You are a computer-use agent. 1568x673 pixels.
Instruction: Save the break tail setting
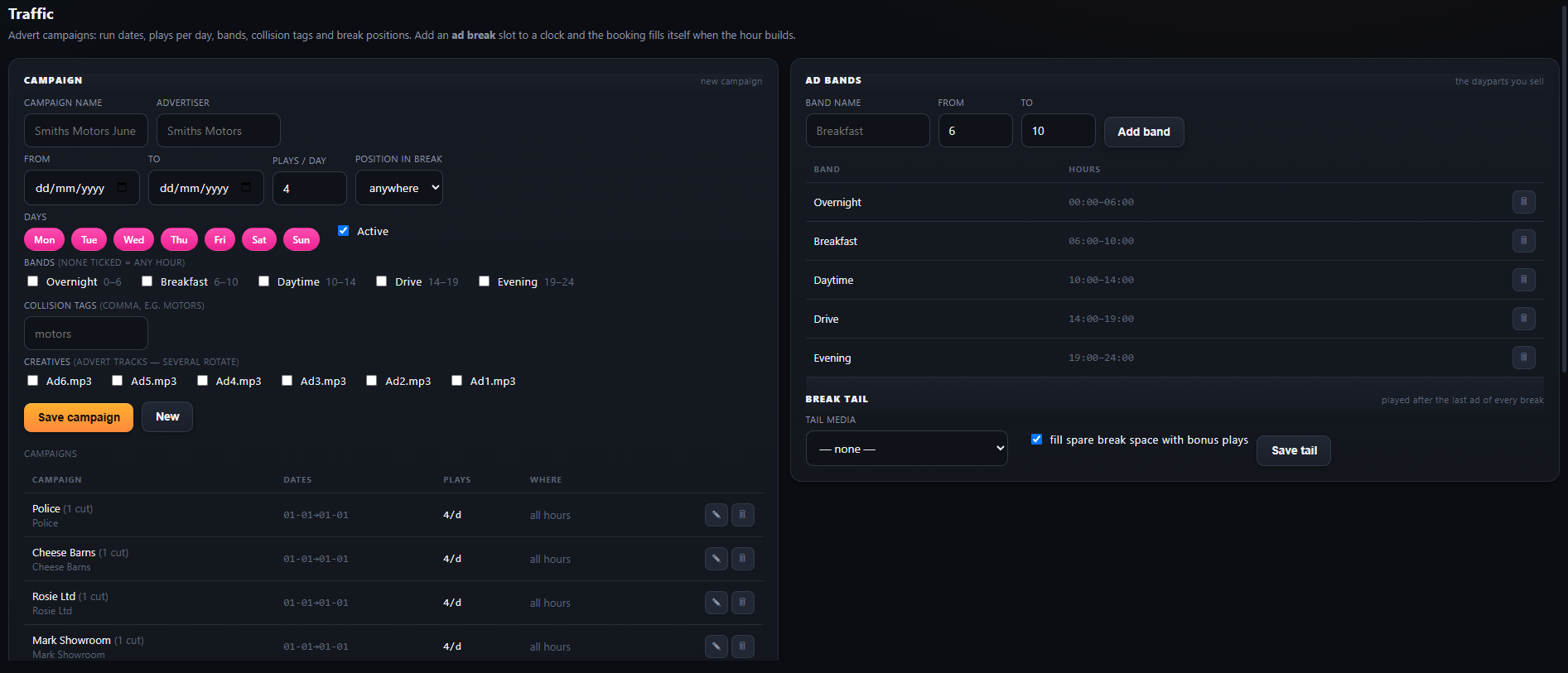(x=1294, y=450)
